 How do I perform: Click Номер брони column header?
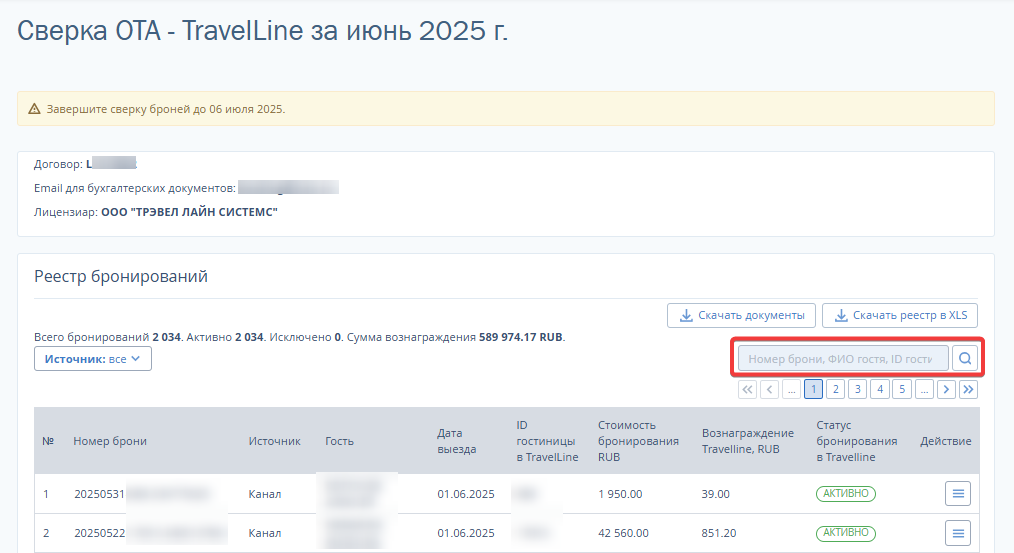tap(110, 441)
